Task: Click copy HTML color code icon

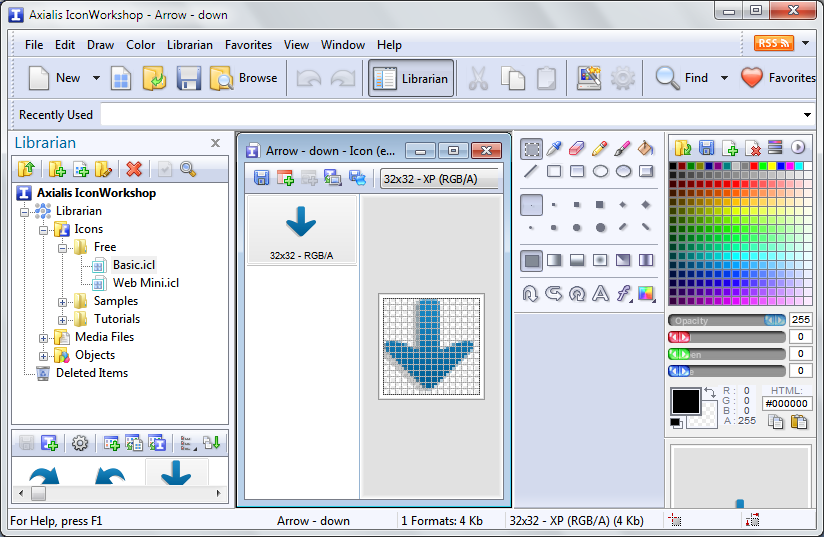Action: 776,421
